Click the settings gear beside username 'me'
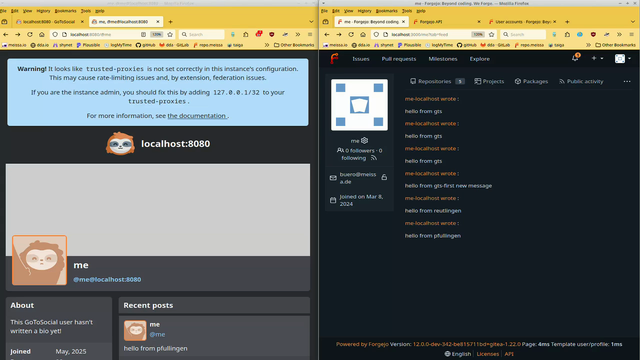The width and height of the screenshot is (640, 360). 364,140
